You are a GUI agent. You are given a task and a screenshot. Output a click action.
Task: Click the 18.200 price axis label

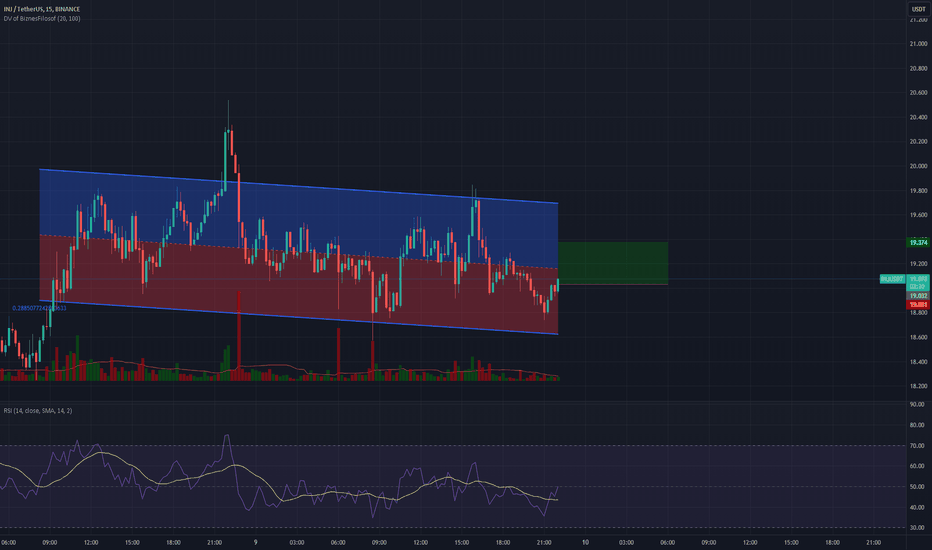point(918,386)
